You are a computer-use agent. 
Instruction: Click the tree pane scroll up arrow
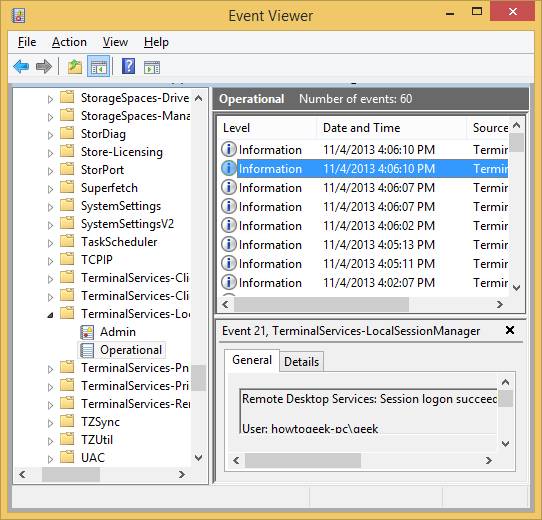[x=198, y=99]
